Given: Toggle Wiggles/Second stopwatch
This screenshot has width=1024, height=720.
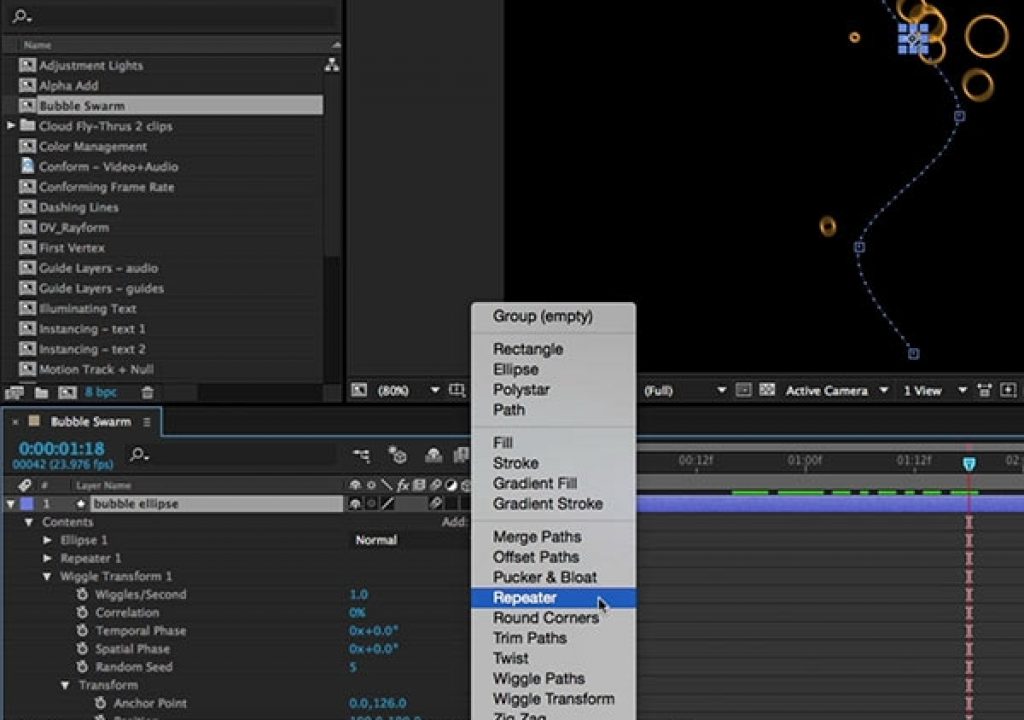Looking at the screenshot, I should coord(82,594).
